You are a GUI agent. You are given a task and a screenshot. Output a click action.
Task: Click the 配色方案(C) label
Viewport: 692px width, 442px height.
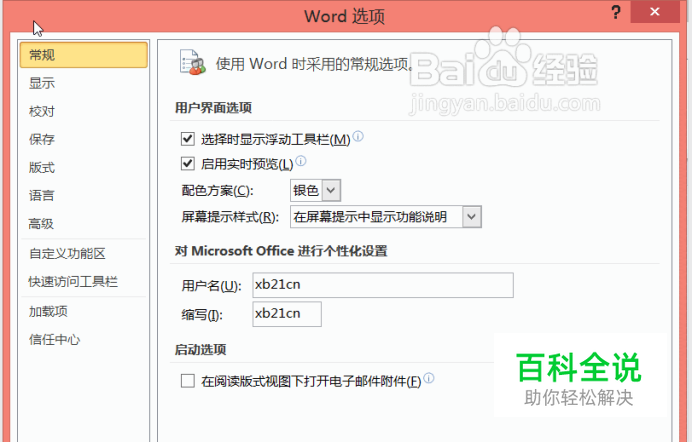(x=218, y=191)
